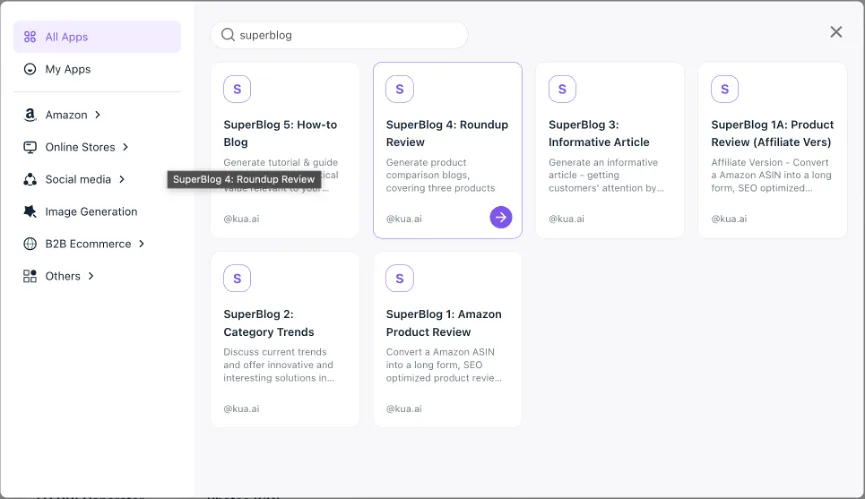Click the purple arrow on SuperBlog 4 card

501,217
